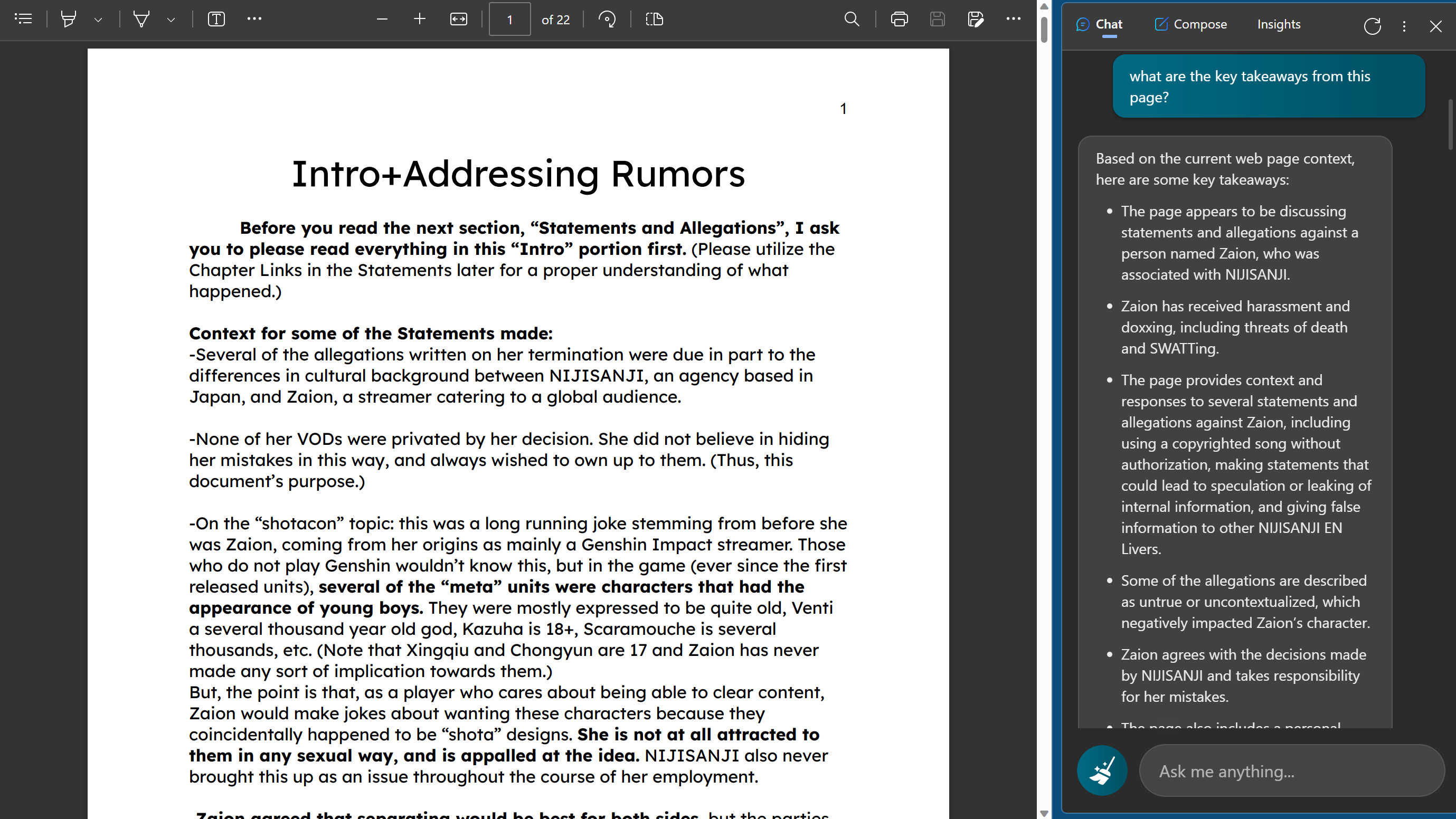Select the draw pen tool
1456x819 pixels.
tap(141, 19)
